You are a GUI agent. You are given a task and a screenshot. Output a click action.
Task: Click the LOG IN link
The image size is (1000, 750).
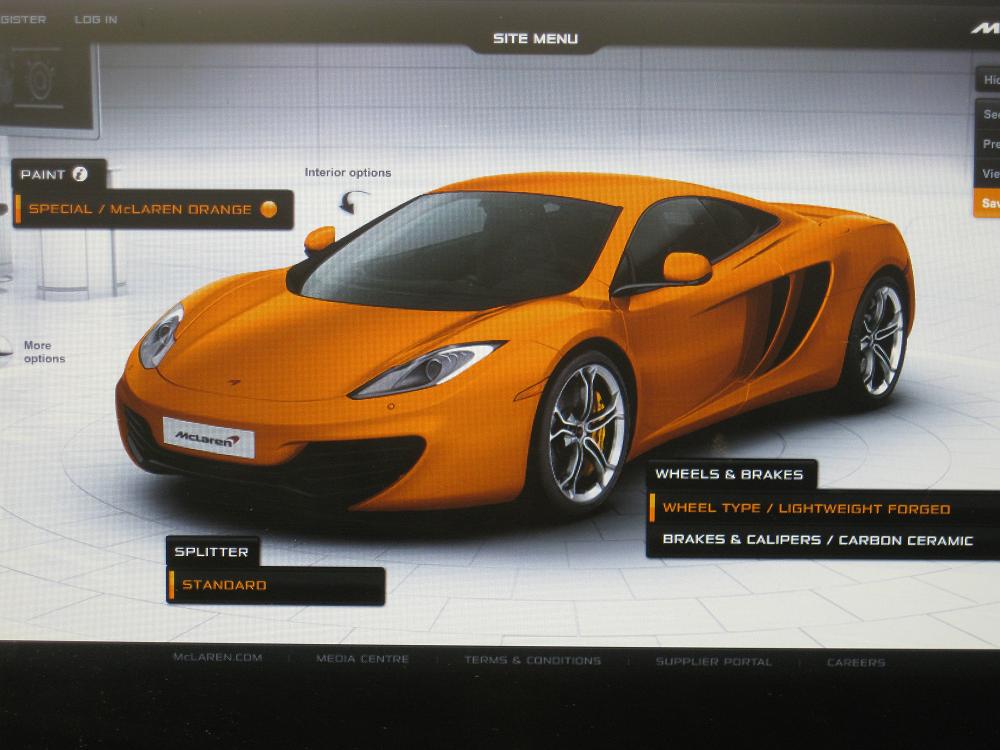(x=96, y=20)
